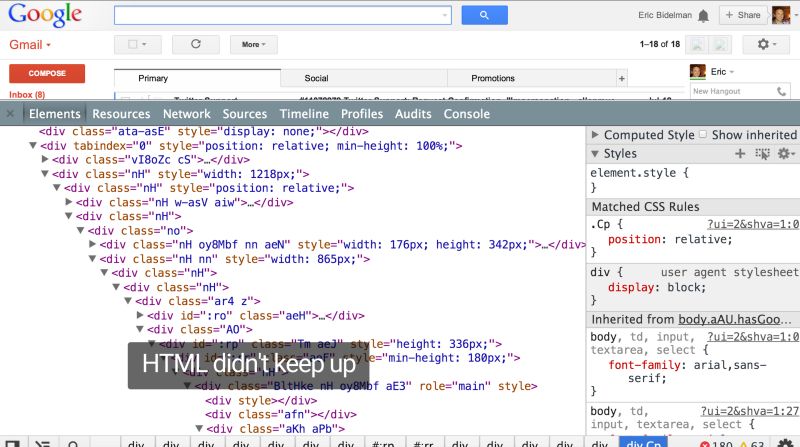
Task: Go to the older messages arrow
Action: 720,44
